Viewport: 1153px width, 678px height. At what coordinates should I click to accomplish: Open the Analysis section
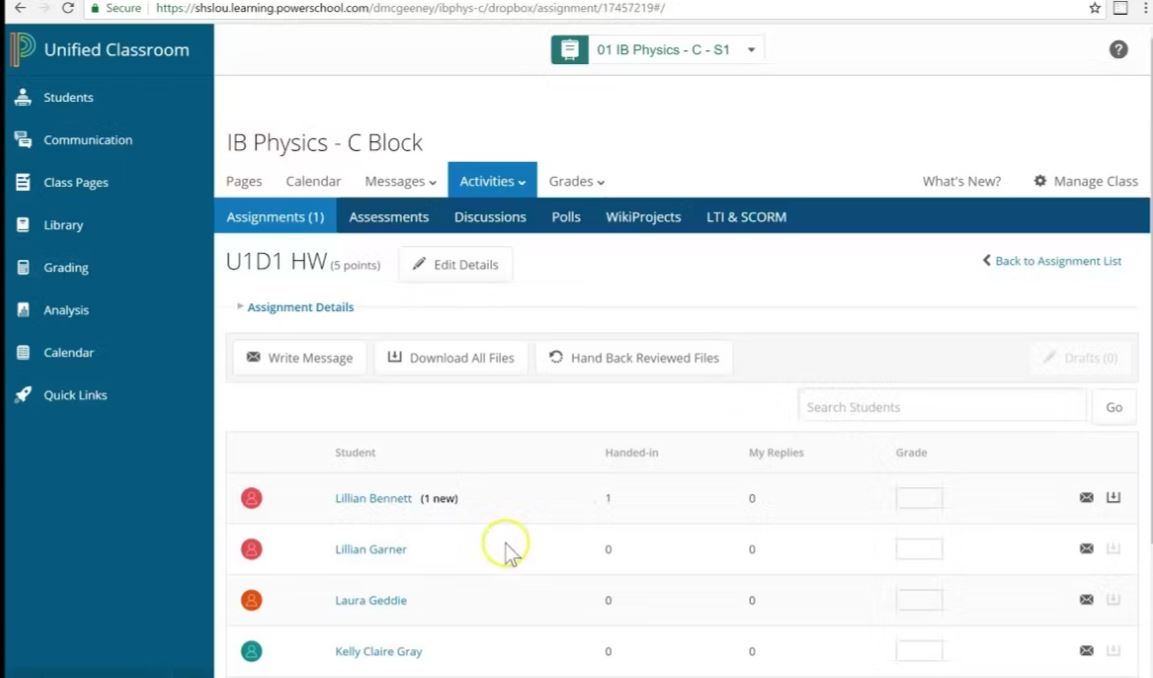66,310
